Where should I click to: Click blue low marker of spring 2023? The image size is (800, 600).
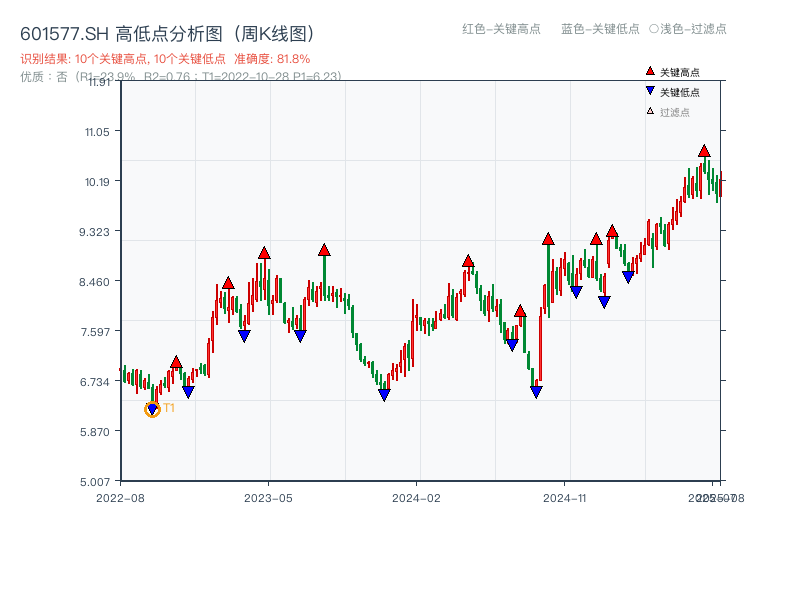(244, 336)
